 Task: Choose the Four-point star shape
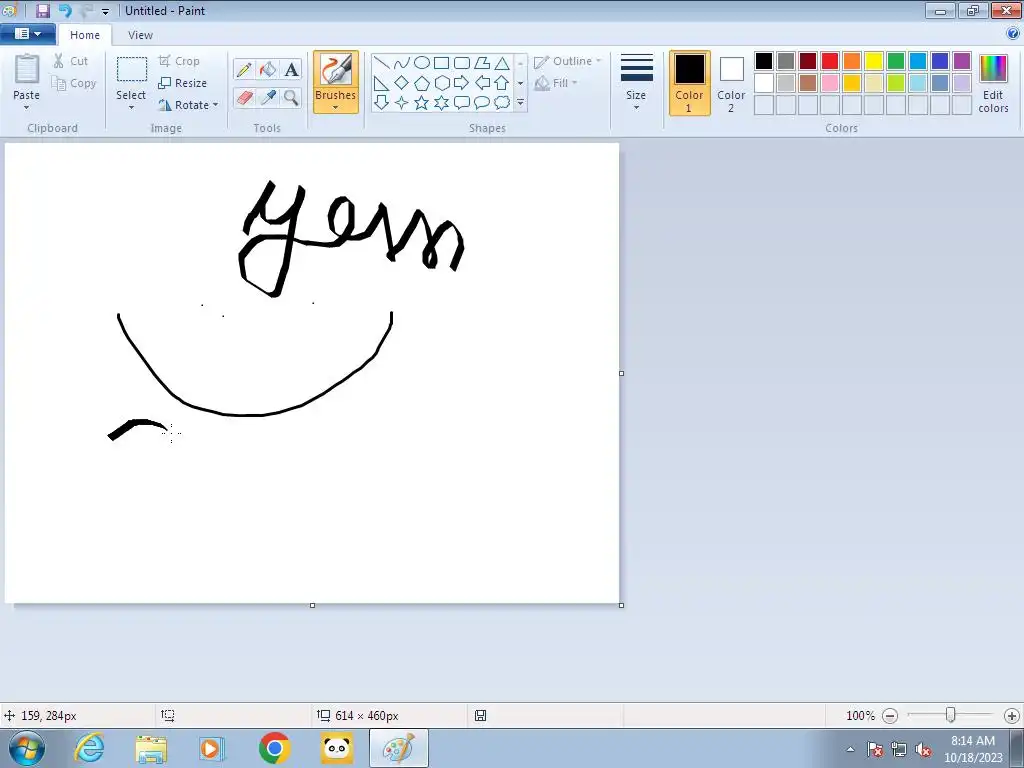[x=402, y=103]
